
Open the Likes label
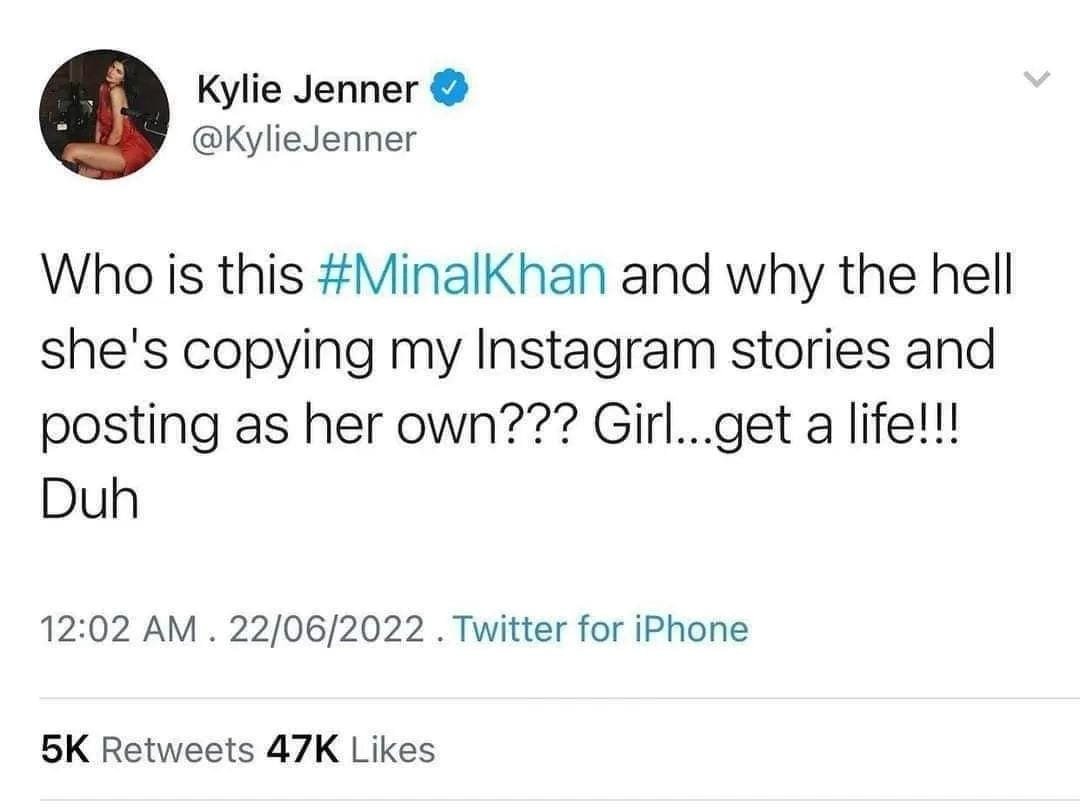(x=395, y=749)
